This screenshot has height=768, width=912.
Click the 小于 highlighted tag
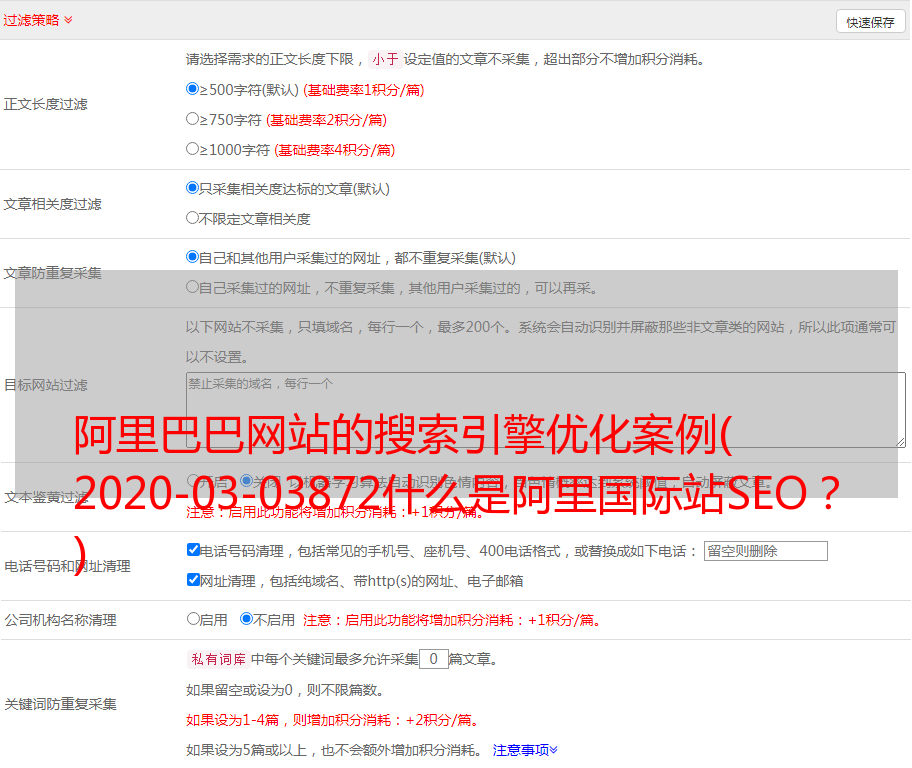pos(385,59)
